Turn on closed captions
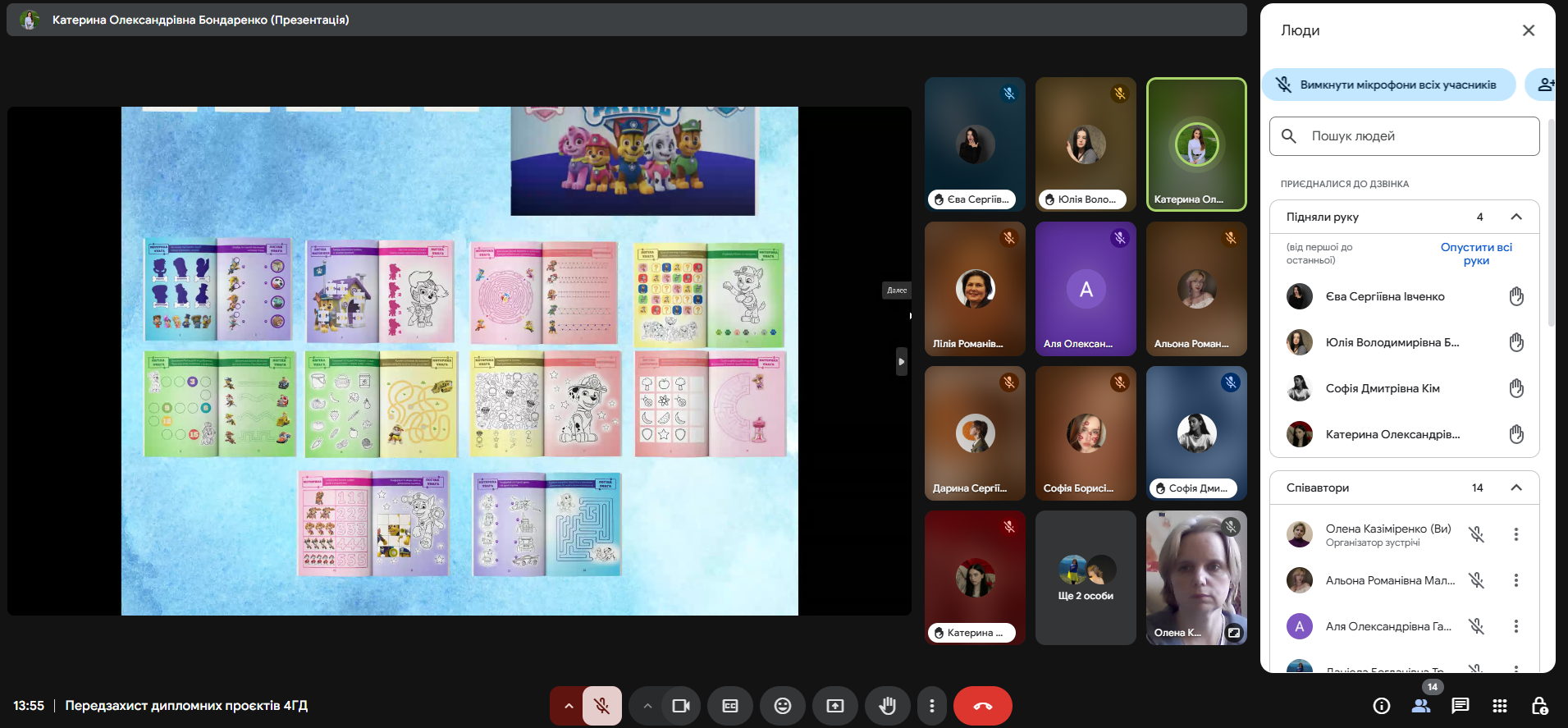Viewport: 1568px width, 728px height. (x=730, y=706)
